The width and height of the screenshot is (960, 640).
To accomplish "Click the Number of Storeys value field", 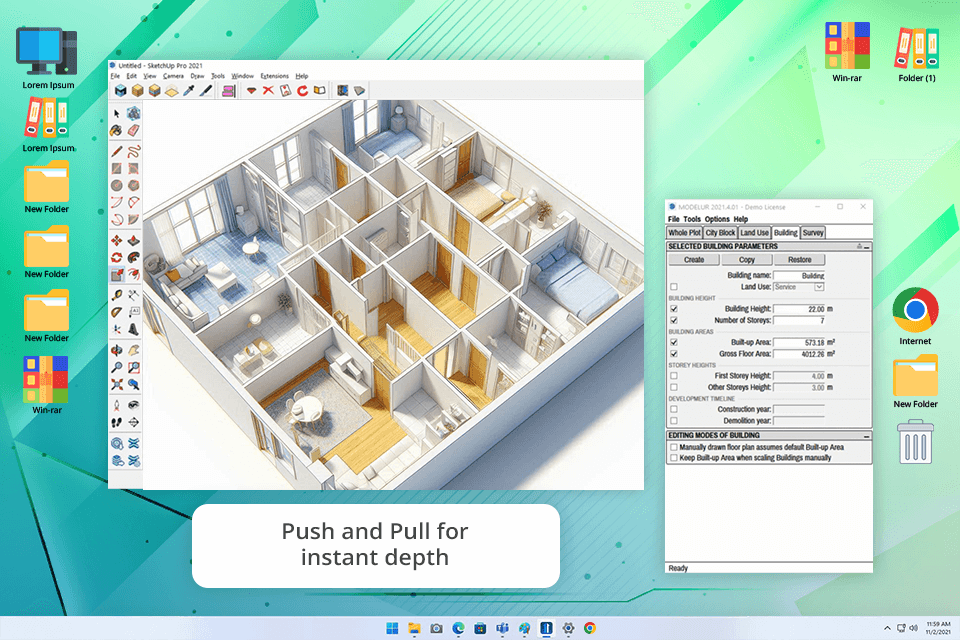I will 799,320.
